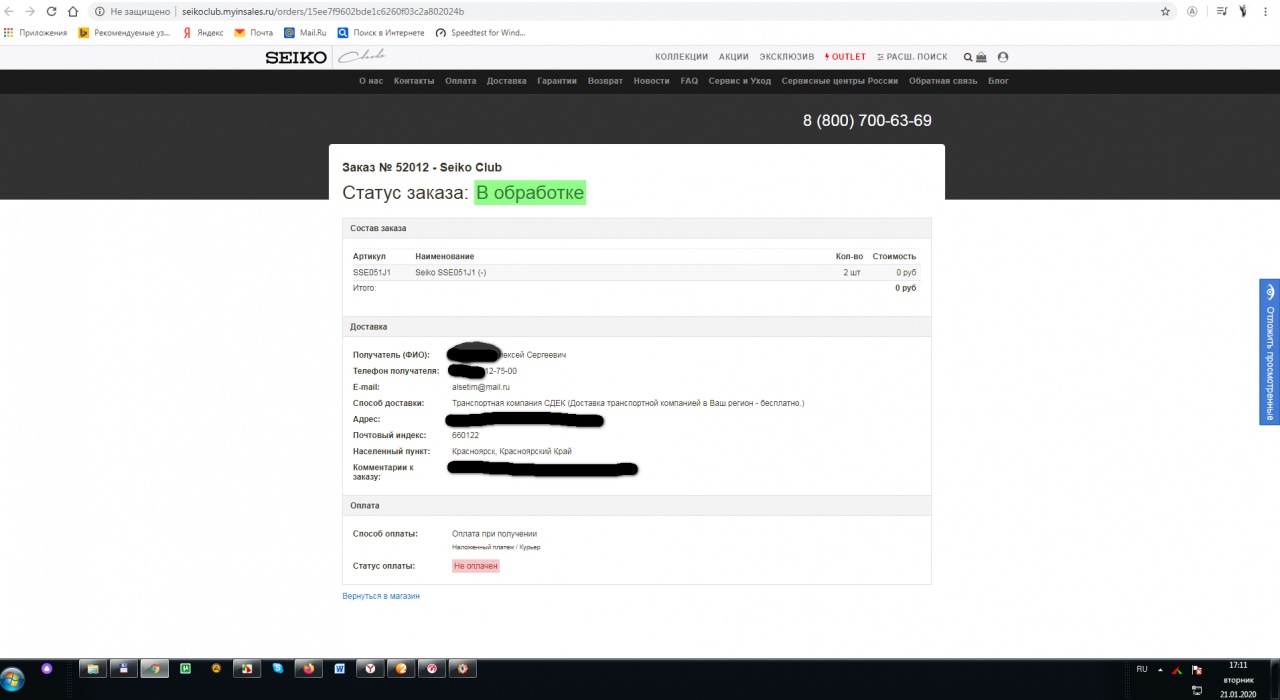
Task: Open the user account icon
Action: (1003, 57)
